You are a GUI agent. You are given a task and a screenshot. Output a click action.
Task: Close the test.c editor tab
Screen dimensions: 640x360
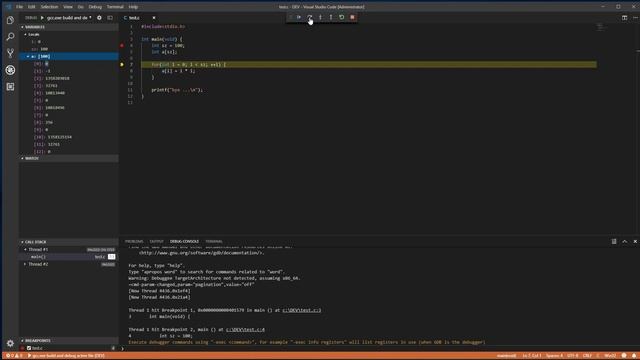tap(154, 18)
